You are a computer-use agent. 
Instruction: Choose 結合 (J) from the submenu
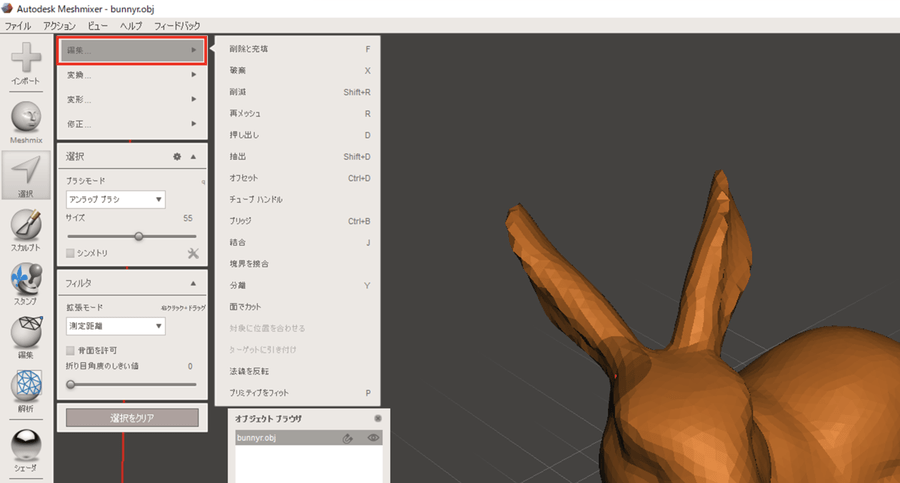point(297,243)
